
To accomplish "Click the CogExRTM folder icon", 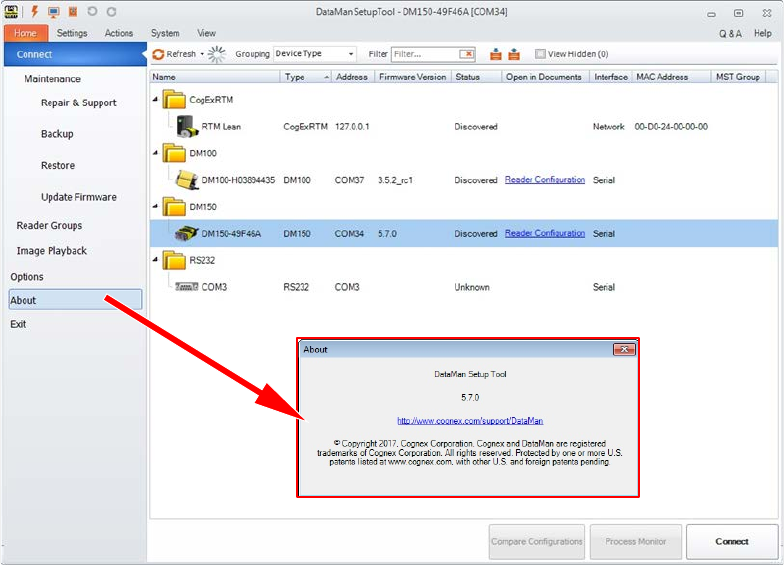I will (174, 99).
